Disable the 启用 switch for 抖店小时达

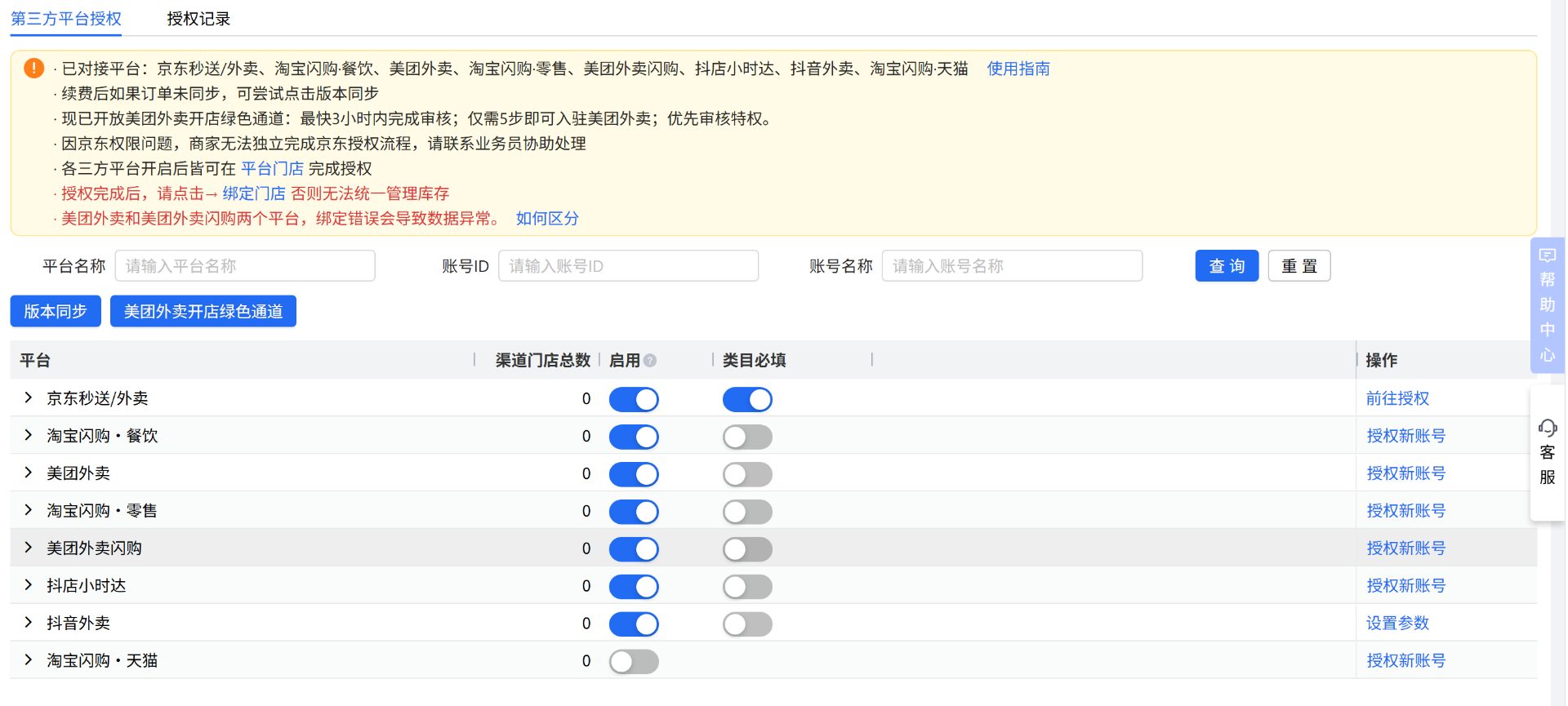pos(634,587)
